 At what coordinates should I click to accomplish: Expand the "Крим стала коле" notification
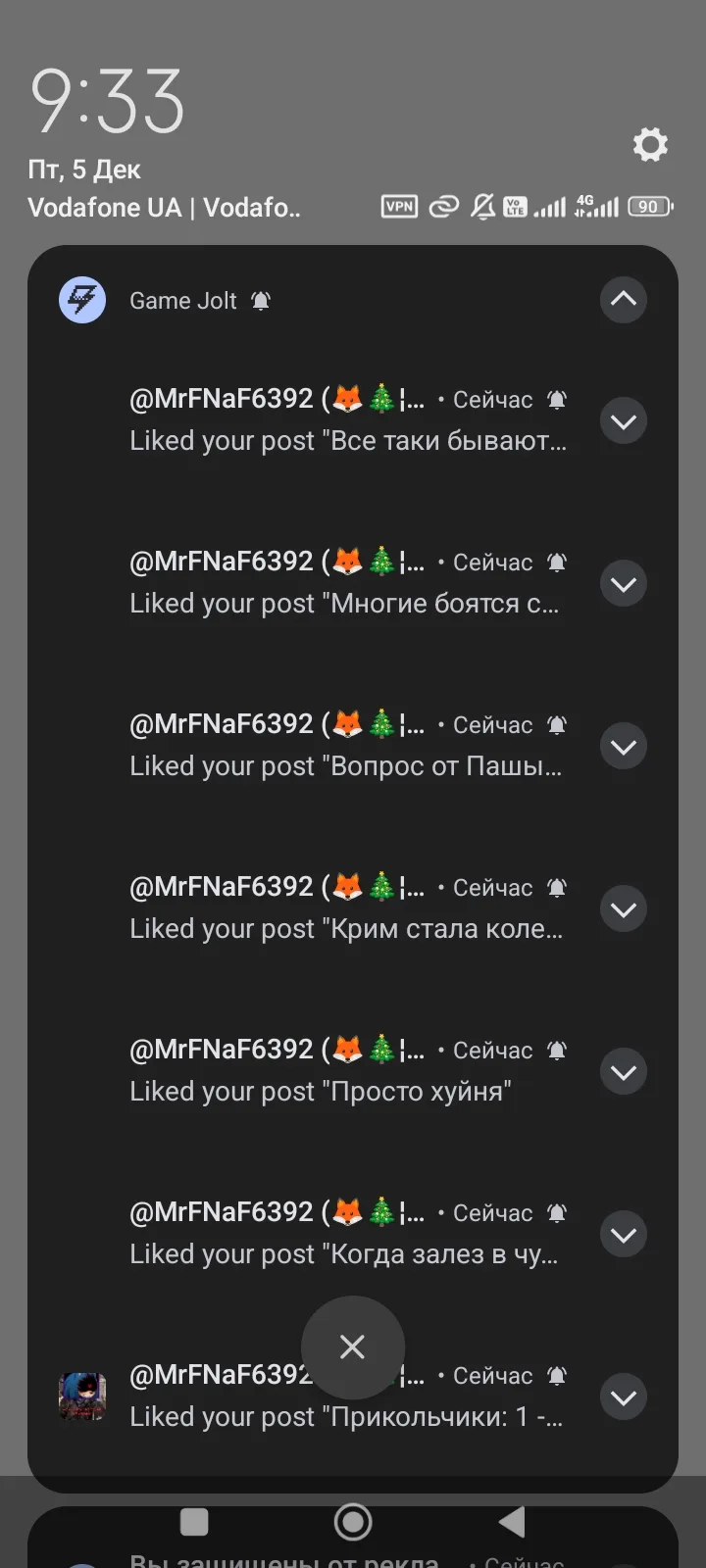624,909
